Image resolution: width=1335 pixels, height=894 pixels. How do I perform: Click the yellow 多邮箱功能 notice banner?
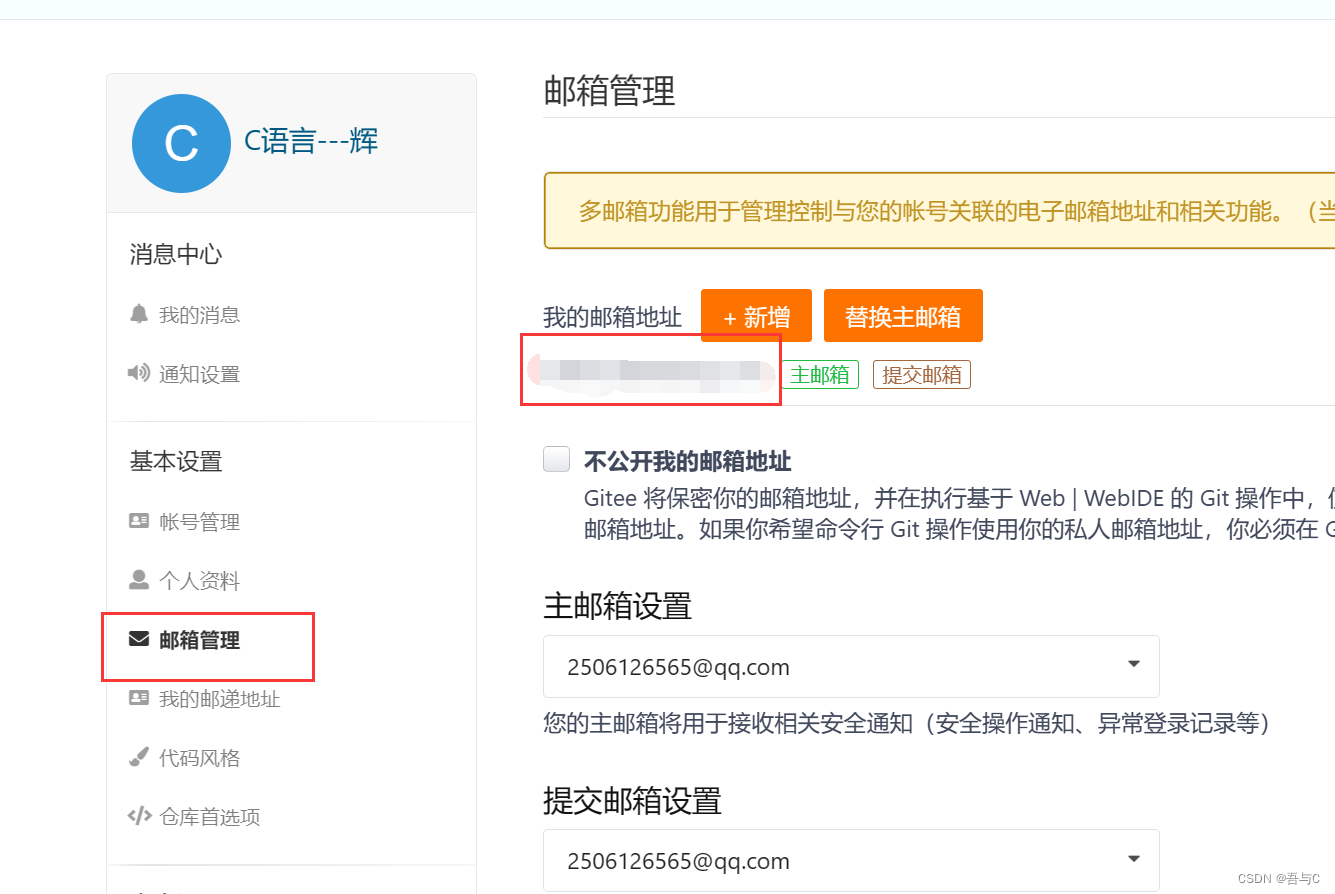[x=939, y=211]
